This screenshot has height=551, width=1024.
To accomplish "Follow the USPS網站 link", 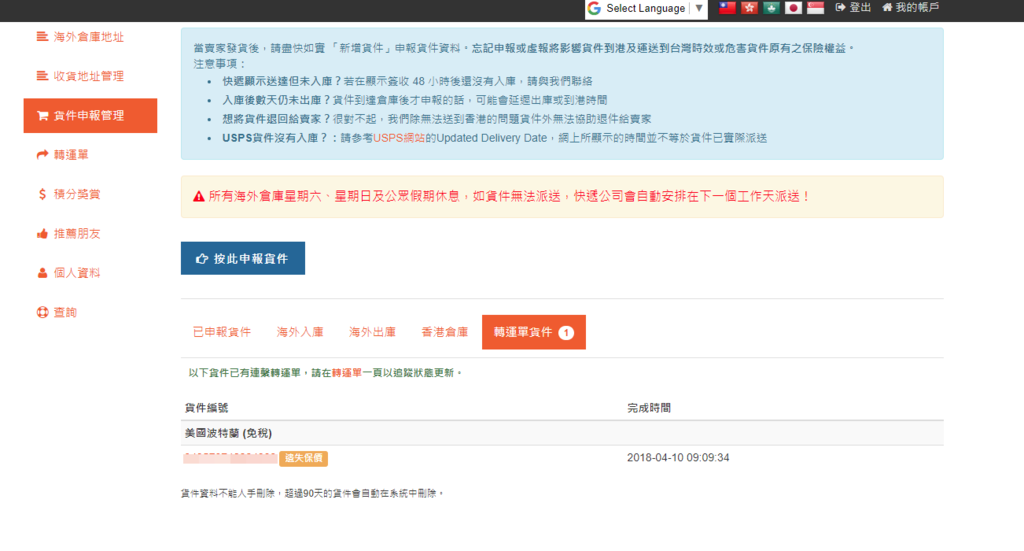I will [400, 138].
